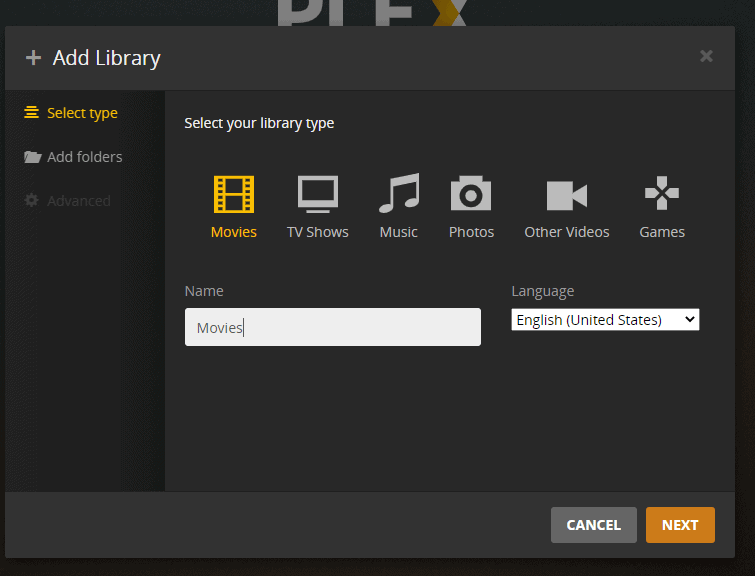Image resolution: width=755 pixels, height=576 pixels.
Task: Open the Language dropdown
Action: 605,320
